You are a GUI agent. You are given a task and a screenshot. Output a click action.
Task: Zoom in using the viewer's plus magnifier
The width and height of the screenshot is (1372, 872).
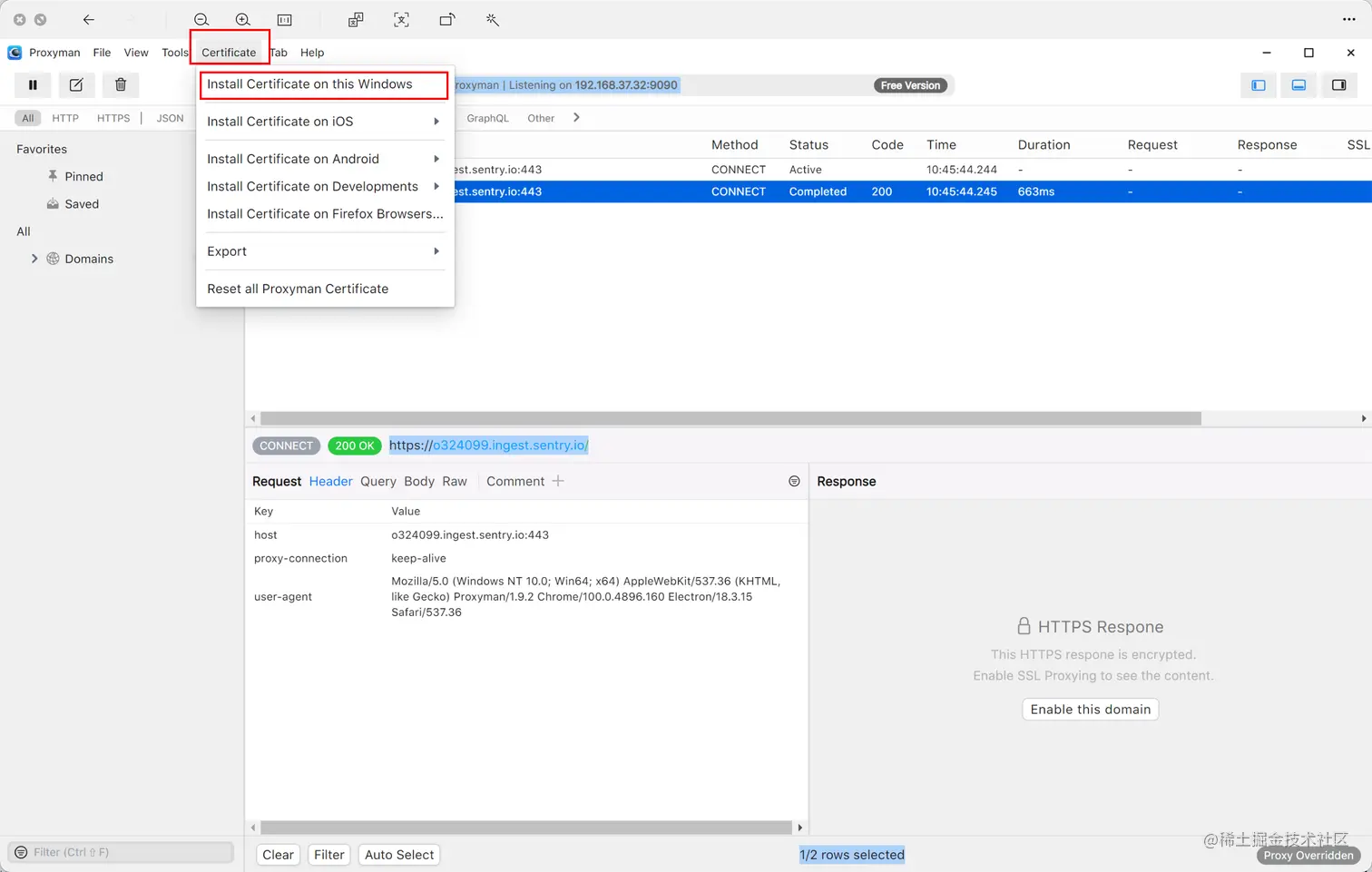(x=242, y=20)
